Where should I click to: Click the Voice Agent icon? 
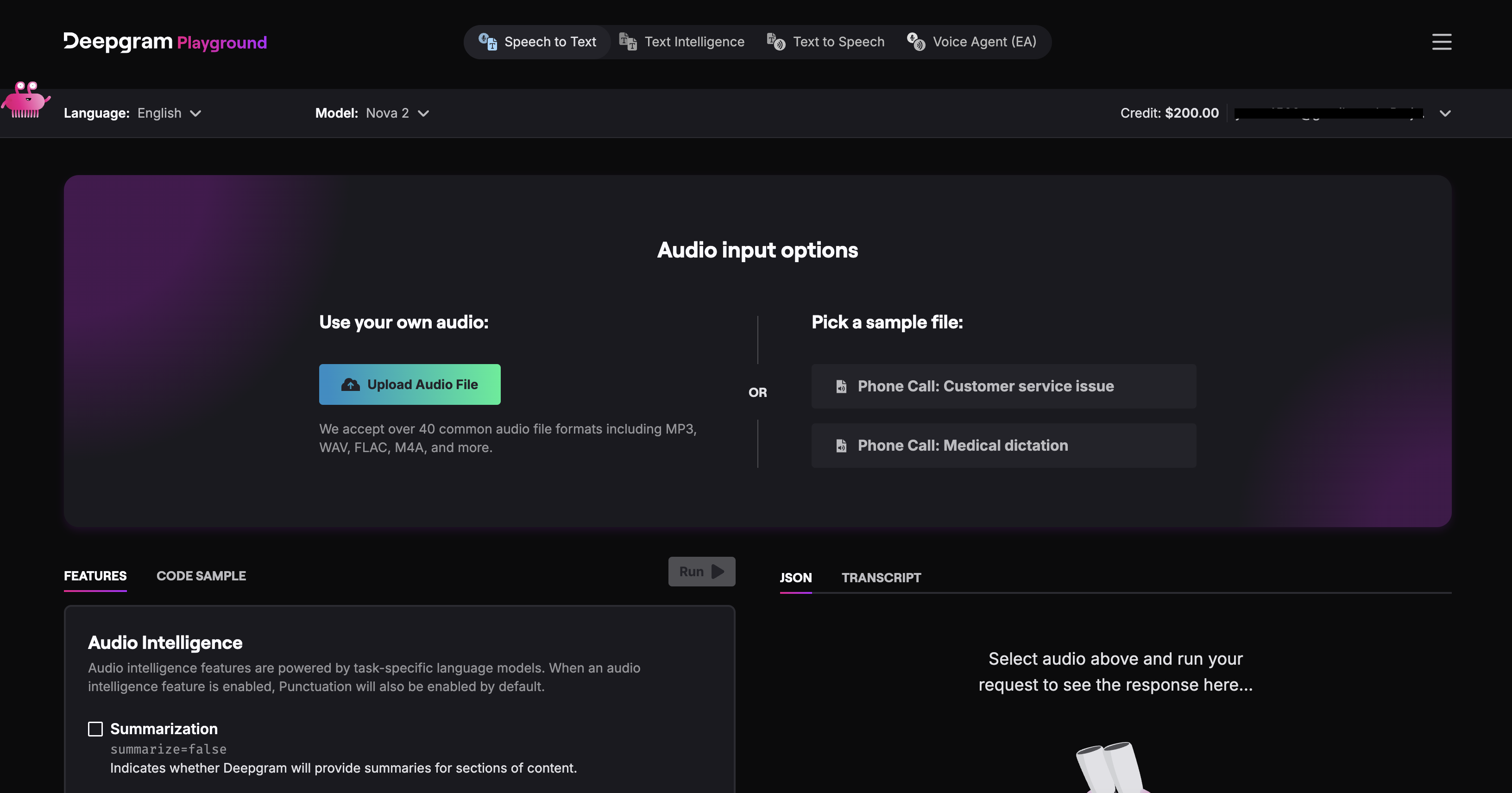coord(916,42)
